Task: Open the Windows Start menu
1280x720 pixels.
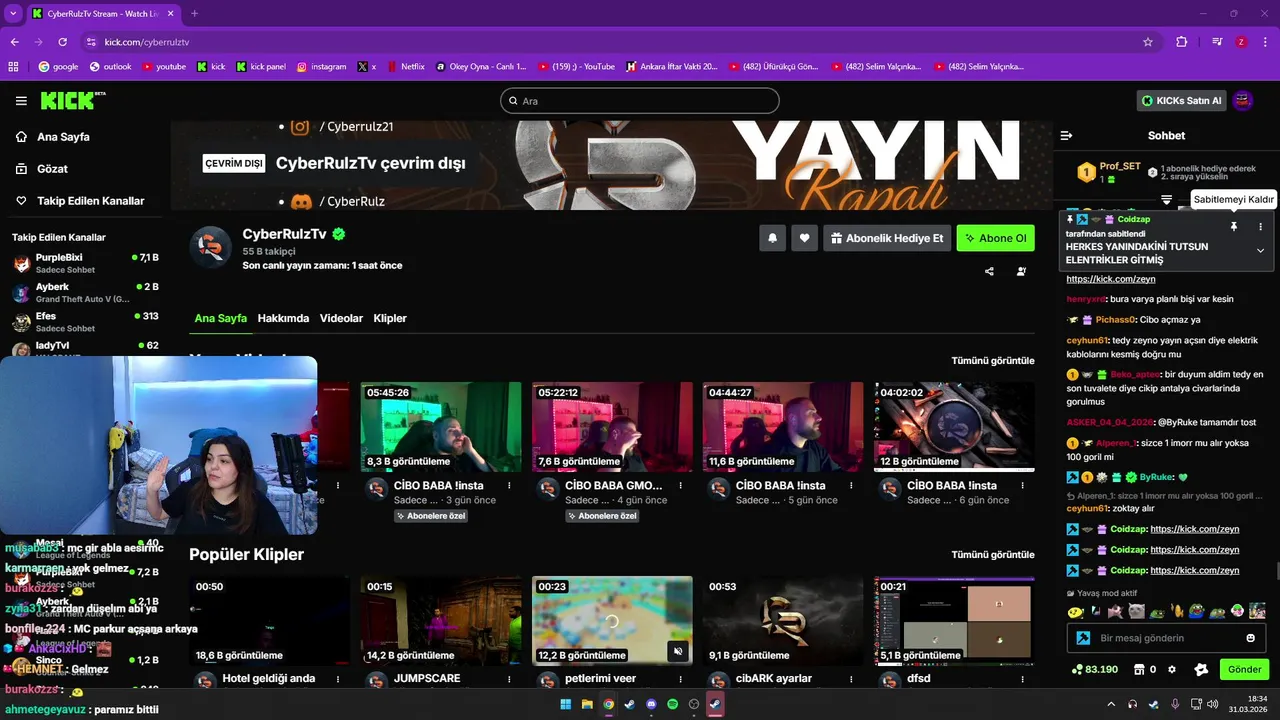Action: point(566,704)
